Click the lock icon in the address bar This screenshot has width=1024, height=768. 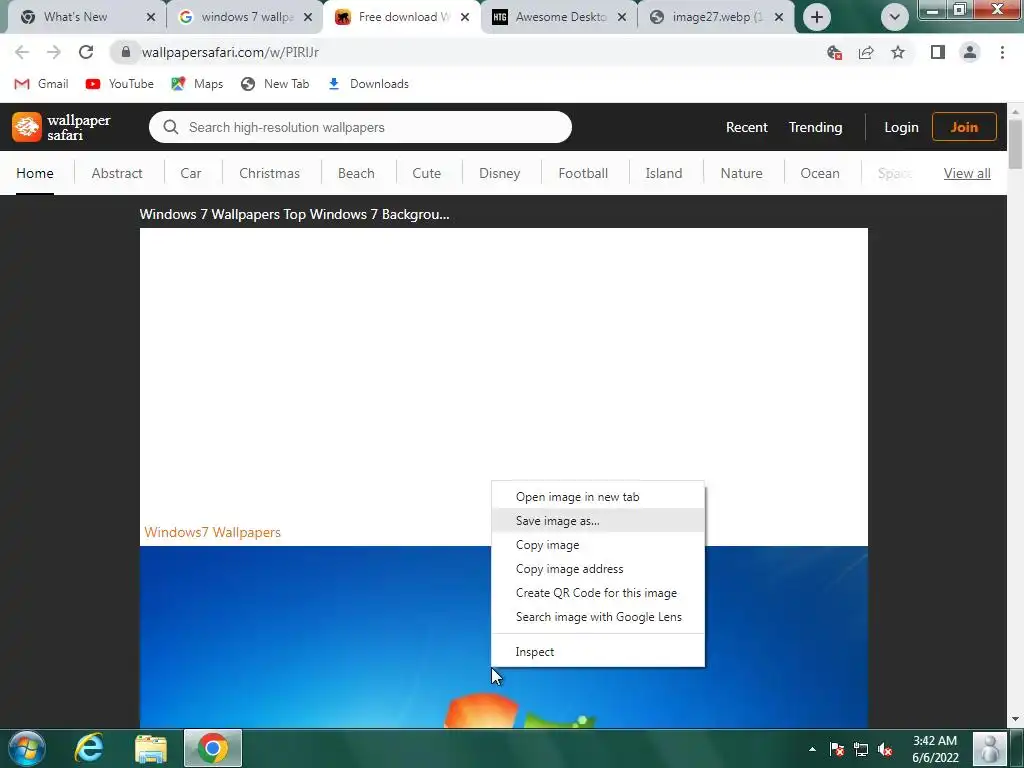pos(126,52)
